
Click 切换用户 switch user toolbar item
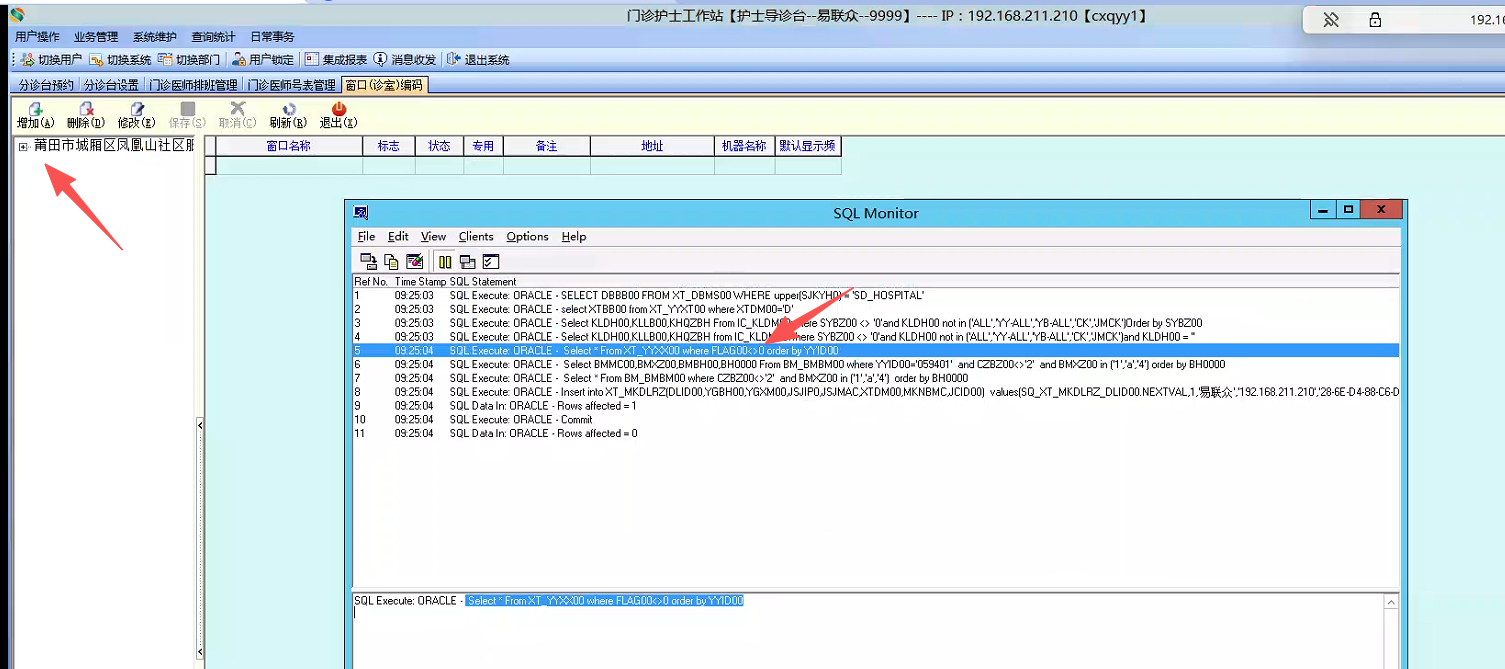point(52,60)
